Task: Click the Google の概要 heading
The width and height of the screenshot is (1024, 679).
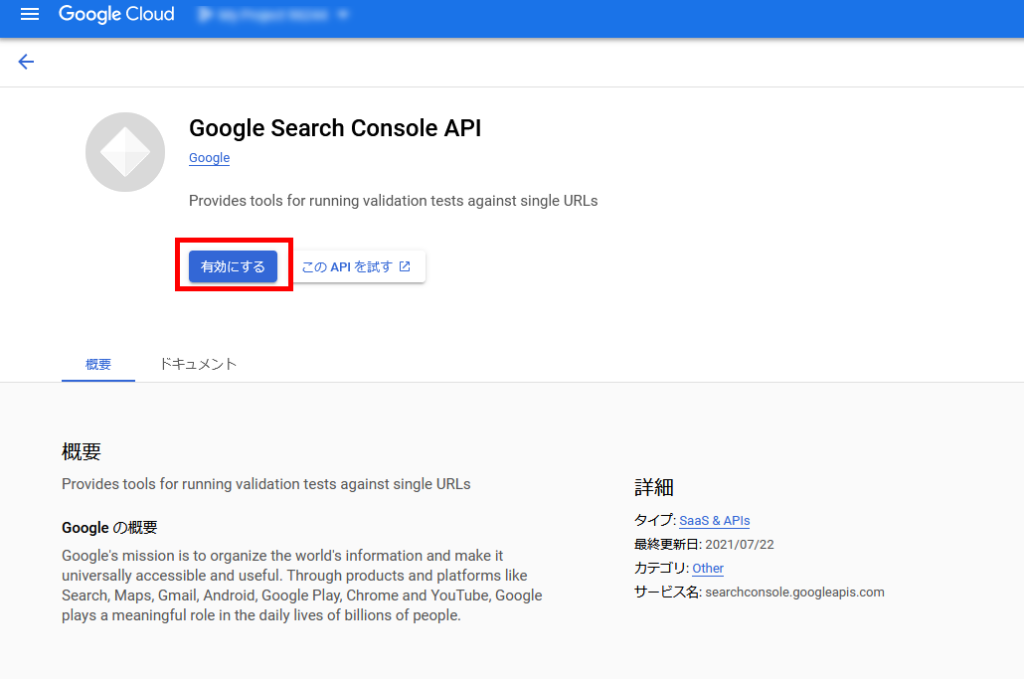Action: pyautogui.click(x=110, y=528)
